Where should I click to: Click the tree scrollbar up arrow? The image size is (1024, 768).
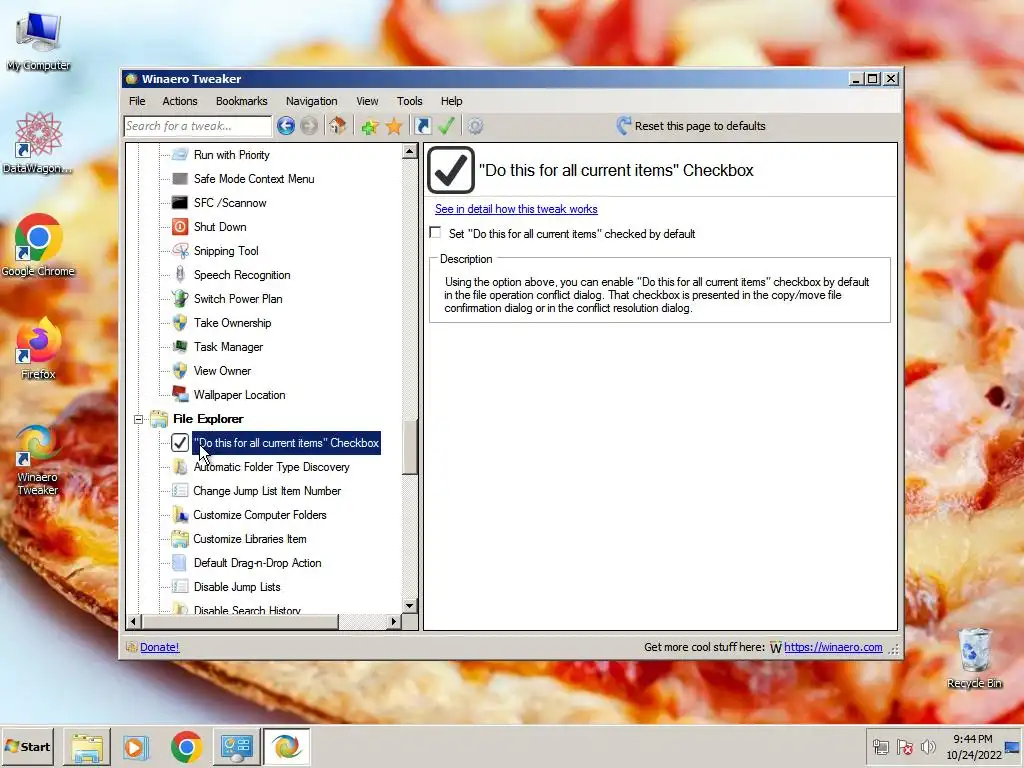coord(409,152)
